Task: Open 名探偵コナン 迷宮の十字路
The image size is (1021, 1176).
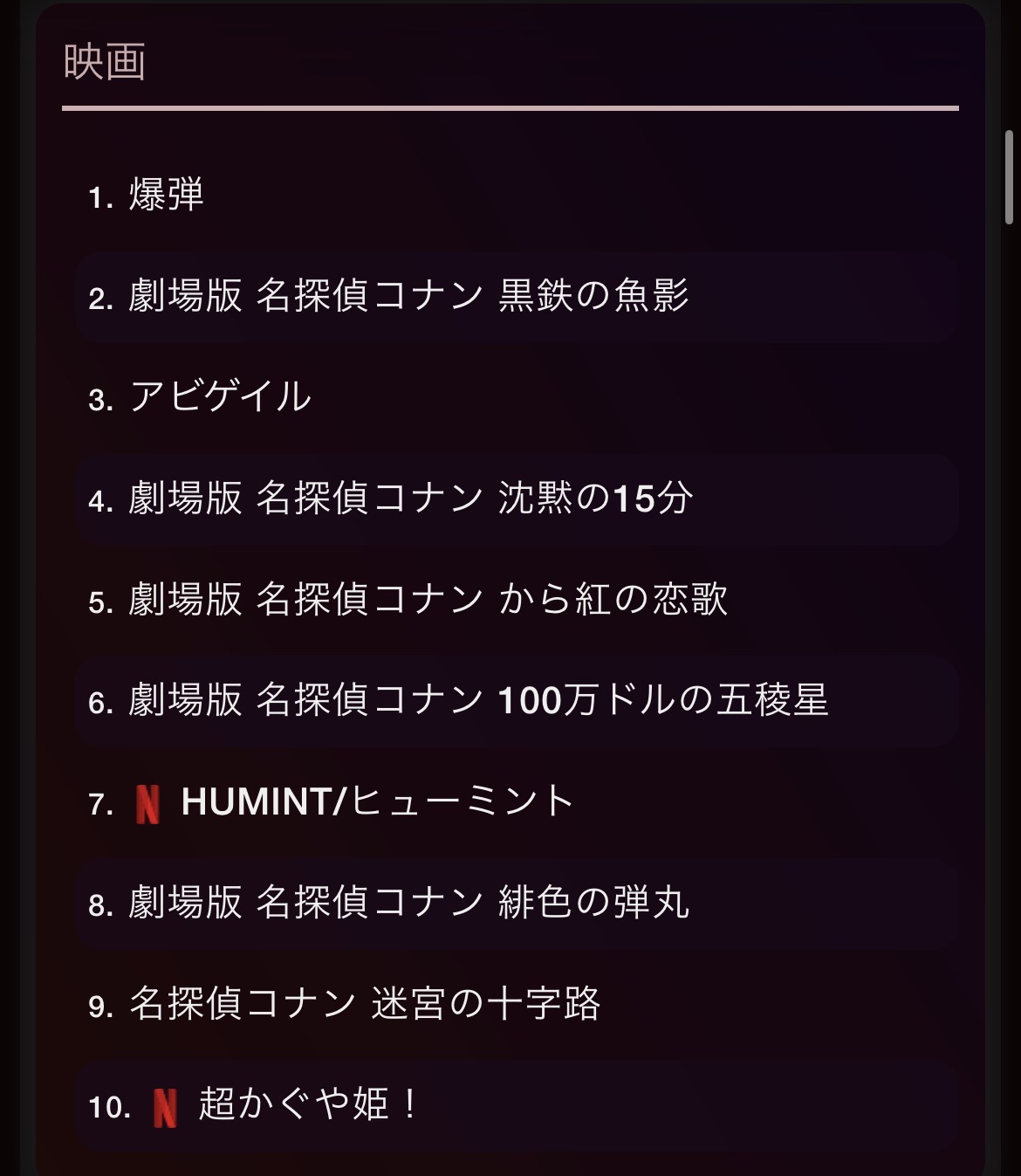Action: pos(365,1005)
